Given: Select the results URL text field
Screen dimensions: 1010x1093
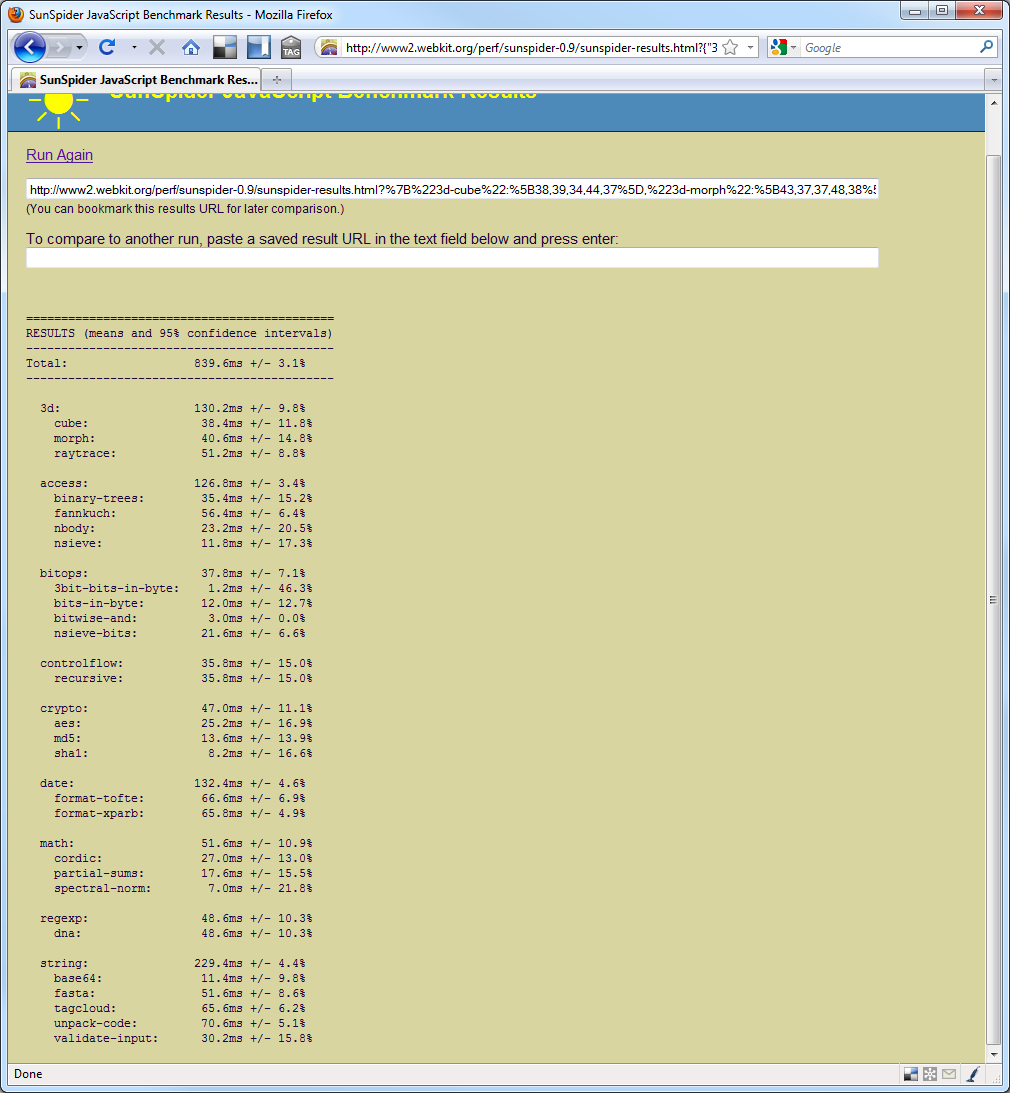Looking at the screenshot, I should coord(452,189).
